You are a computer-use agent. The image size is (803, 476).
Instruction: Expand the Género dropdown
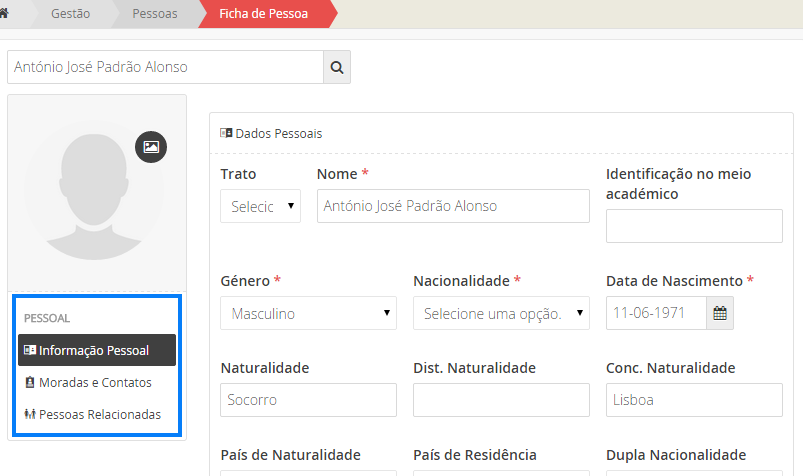point(308,313)
